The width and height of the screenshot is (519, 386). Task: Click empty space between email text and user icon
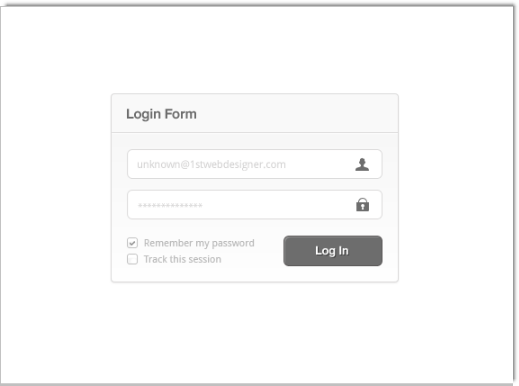click(x=320, y=164)
